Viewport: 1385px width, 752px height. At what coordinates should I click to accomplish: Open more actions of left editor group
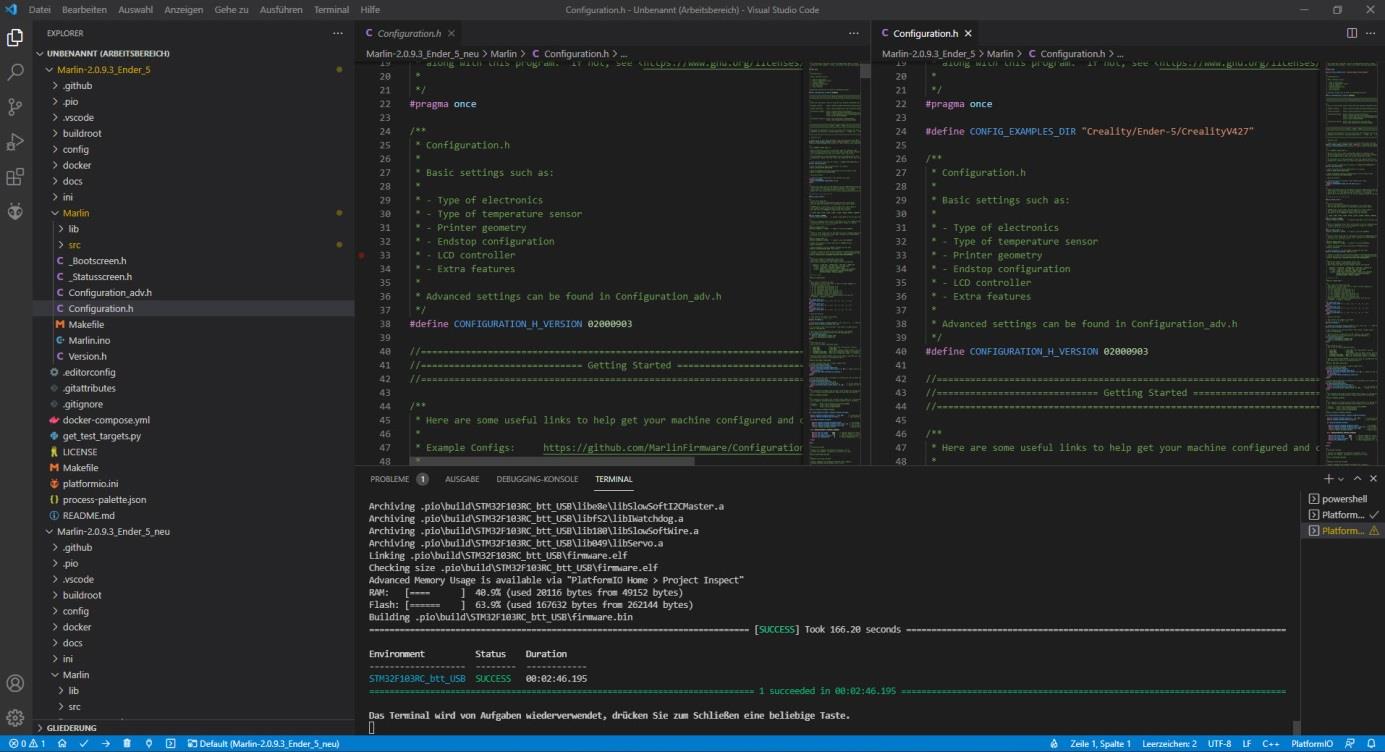pyautogui.click(x=854, y=33)
